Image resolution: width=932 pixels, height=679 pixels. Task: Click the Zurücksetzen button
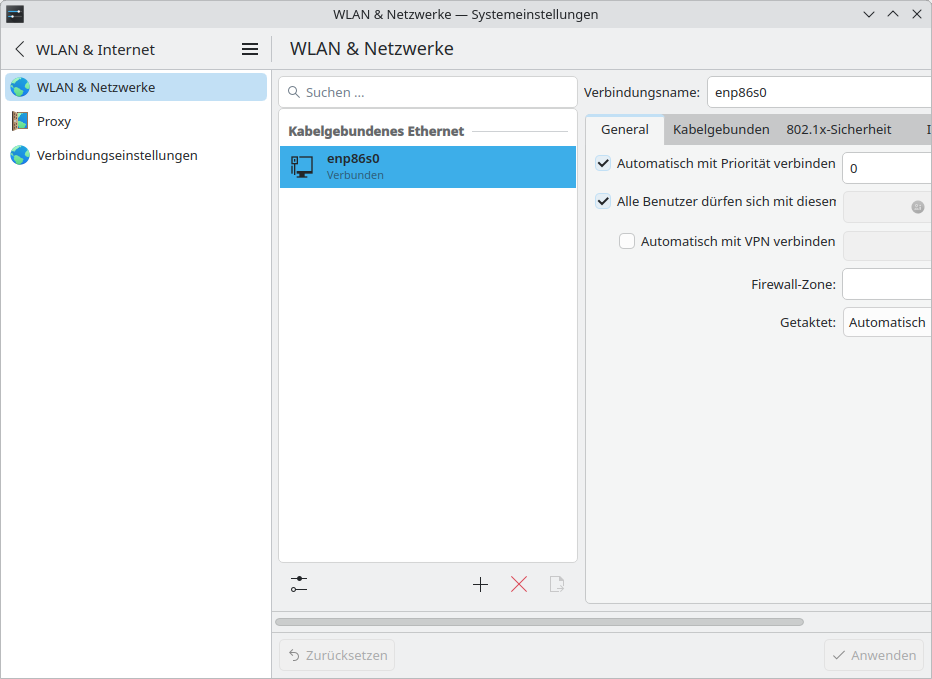pos(337,655)
